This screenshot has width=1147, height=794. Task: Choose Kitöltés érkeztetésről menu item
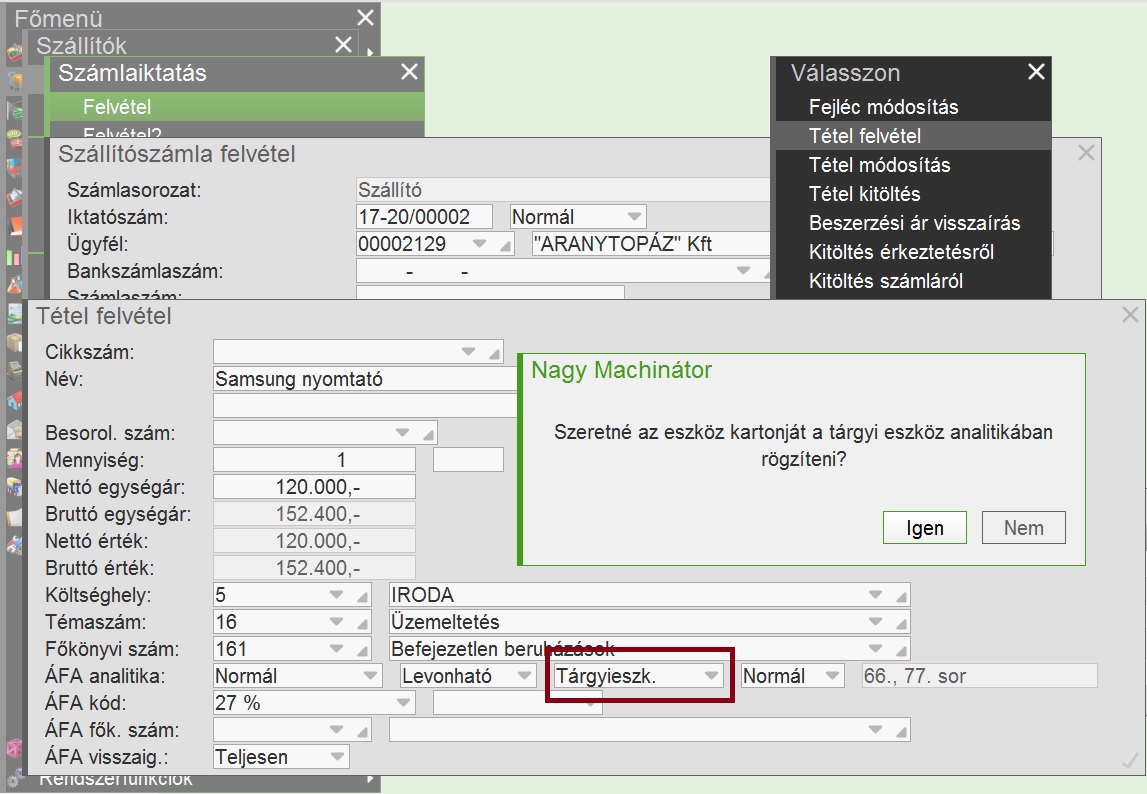click(913, 252)
